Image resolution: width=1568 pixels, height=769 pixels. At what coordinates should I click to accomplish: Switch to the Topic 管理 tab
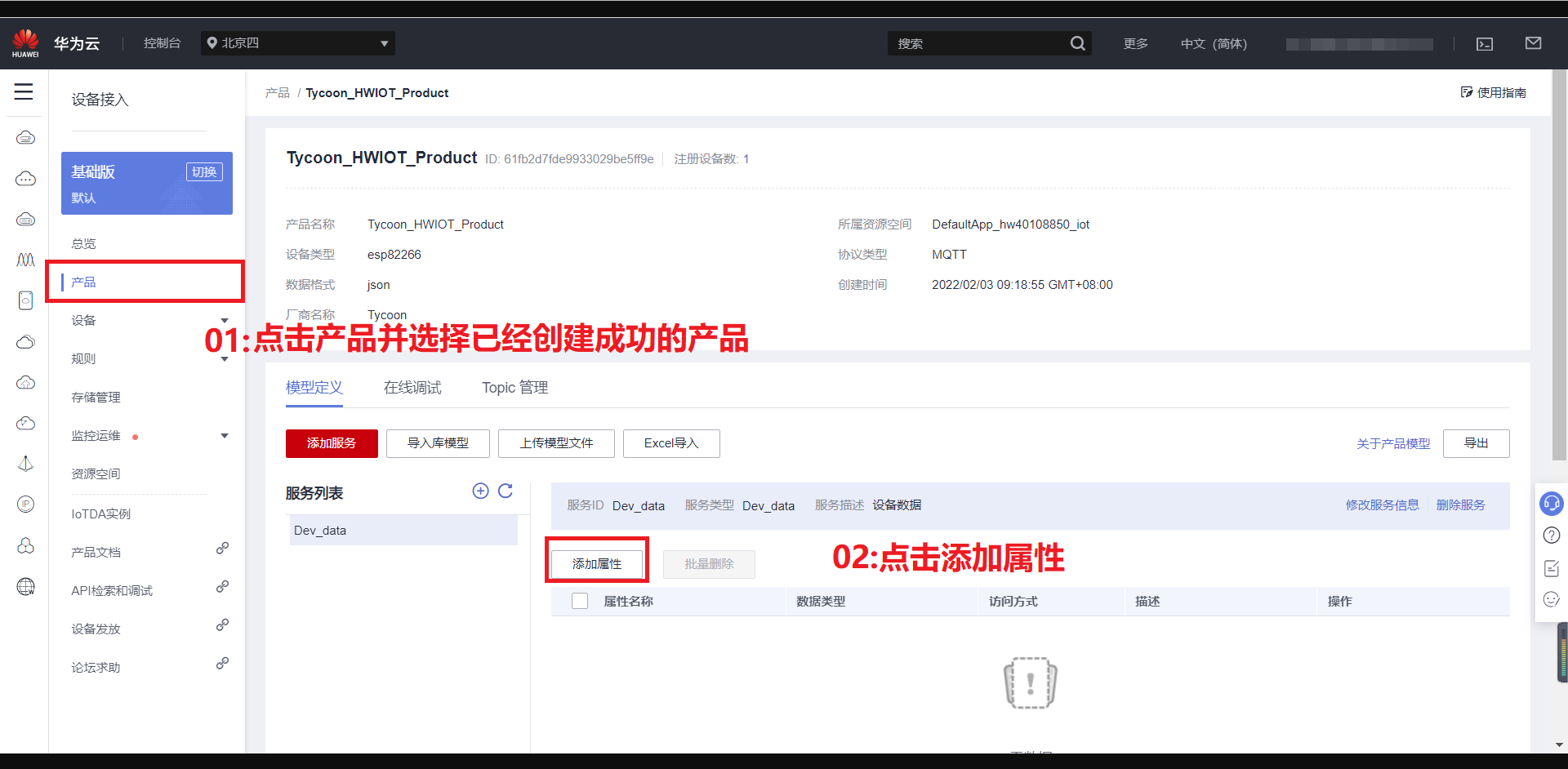[514, 388]
